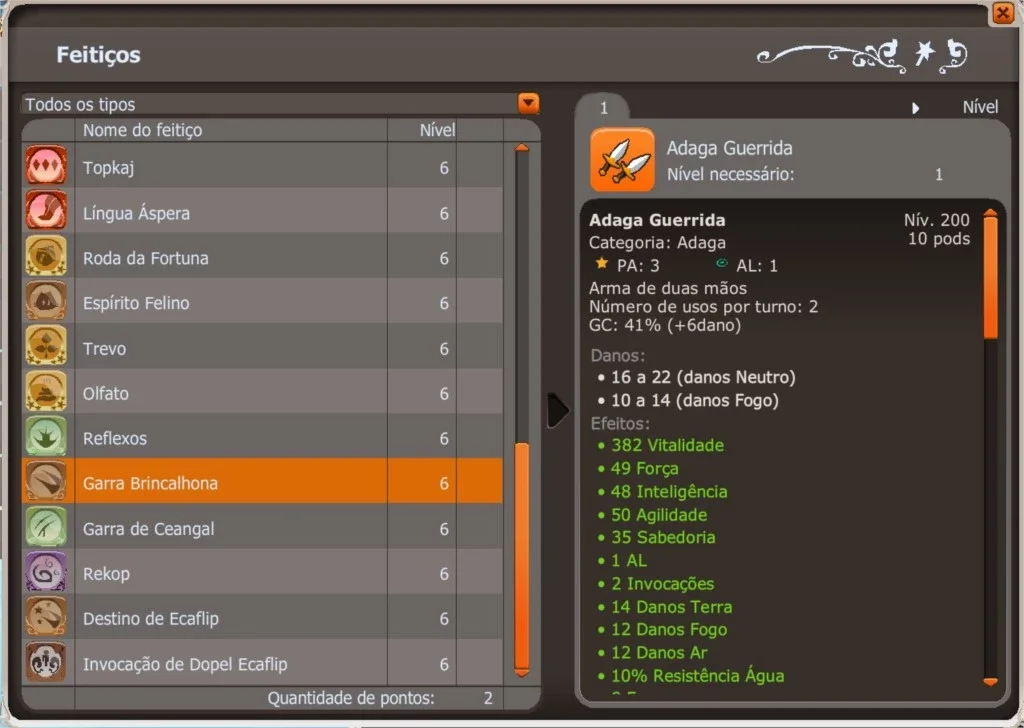
Task: Click the 35 Sabedoria effect
Action: click(663, 537)
